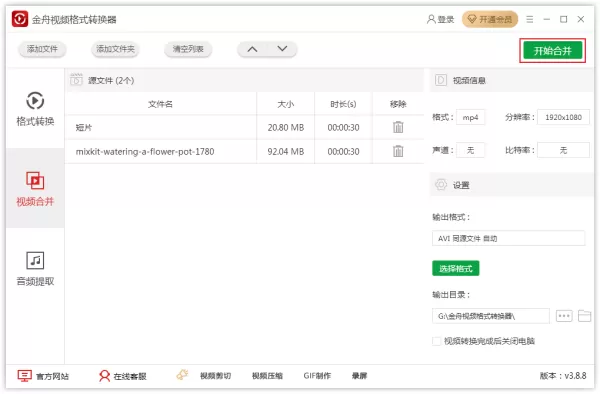Open 在线客服 online support link
600x394 pixels.
[x=122, y=376]
